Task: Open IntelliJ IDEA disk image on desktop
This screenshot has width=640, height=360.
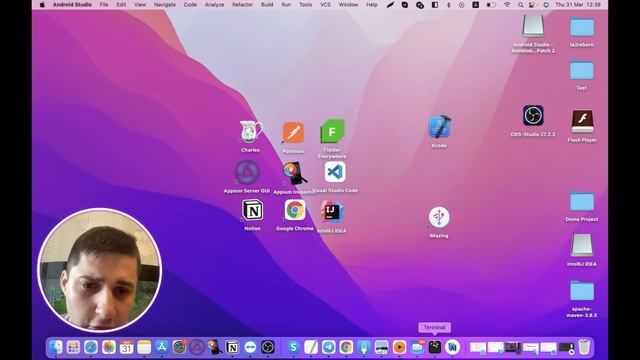Action: 582,246
